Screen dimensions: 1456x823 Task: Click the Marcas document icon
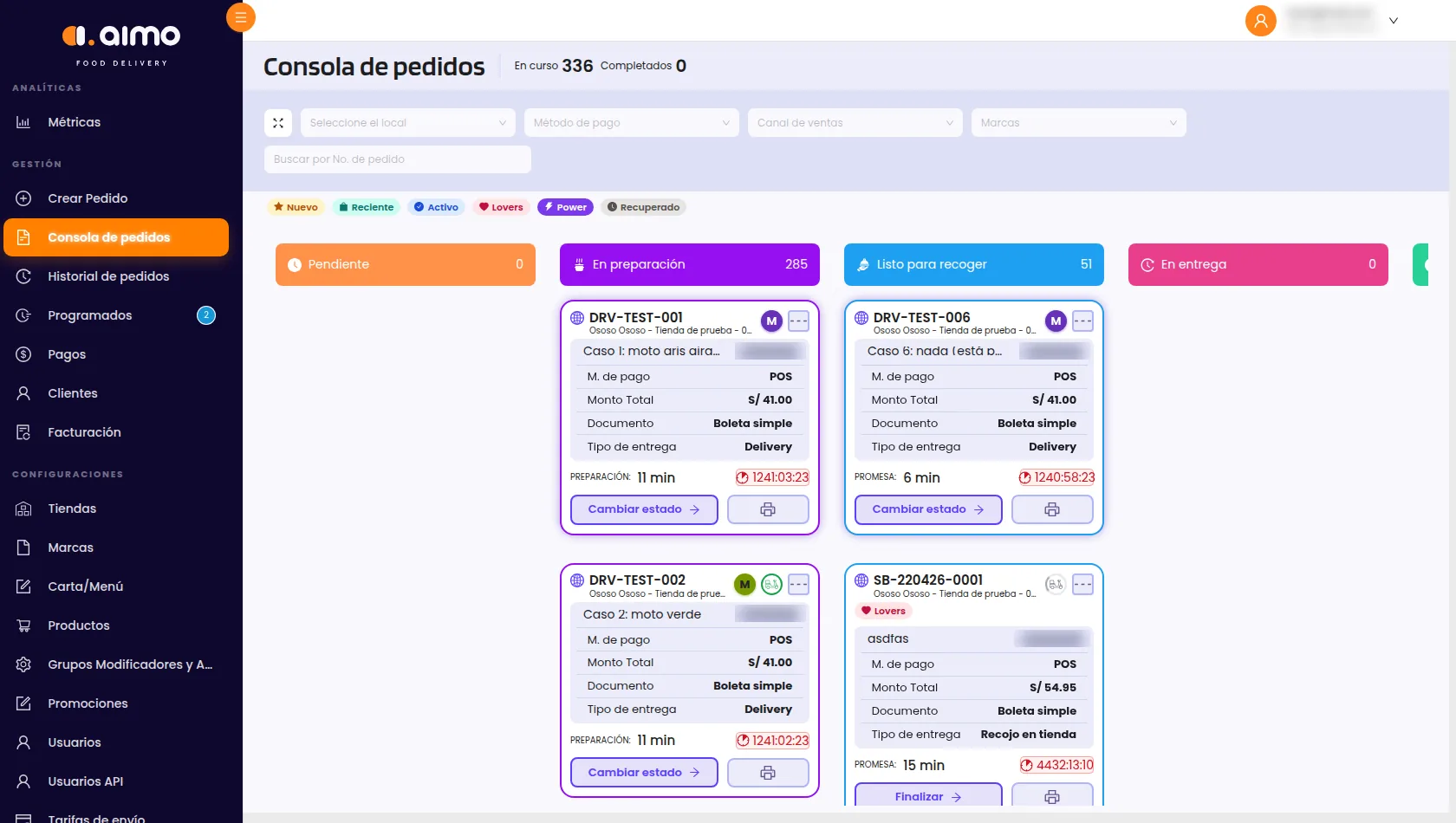(23, 548)
